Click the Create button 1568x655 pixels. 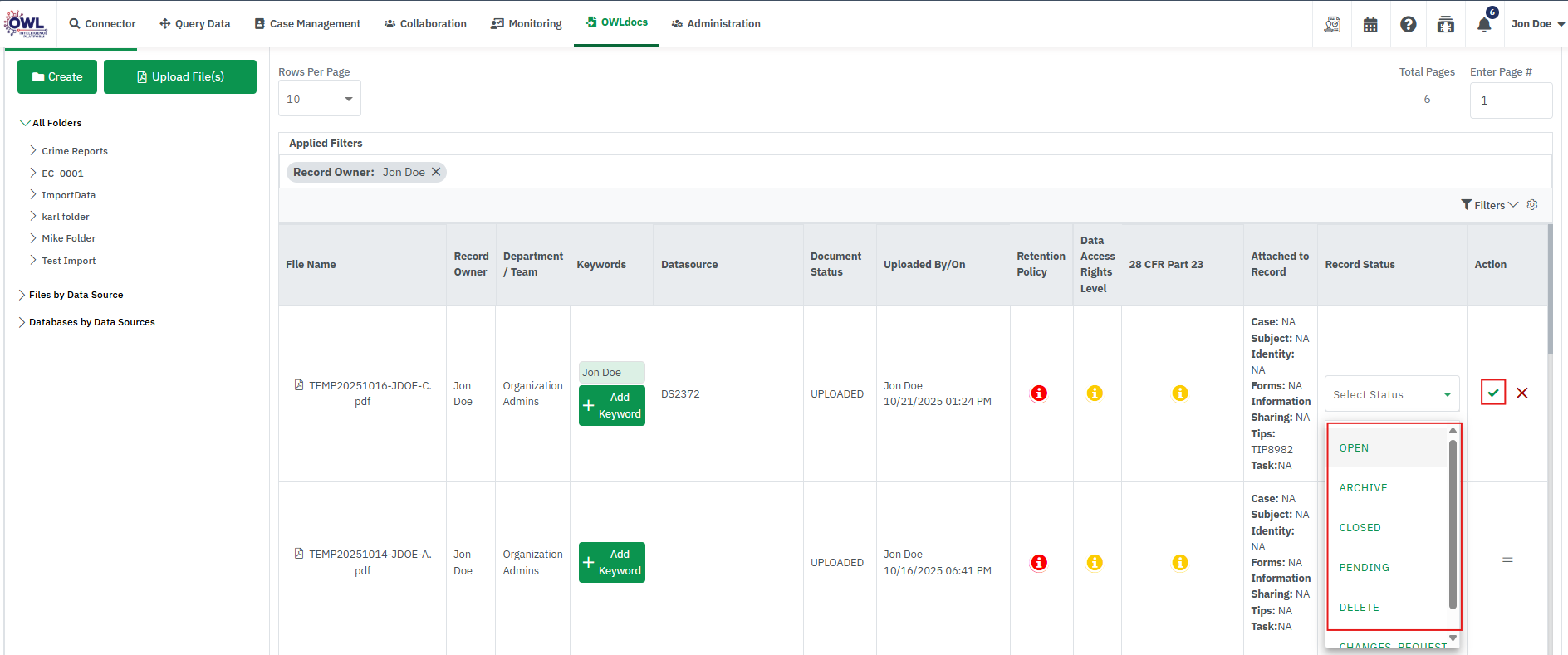57,77
